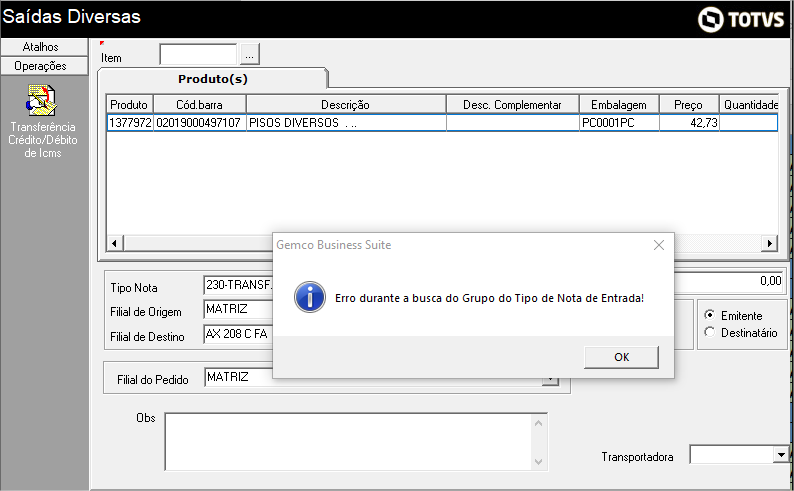Click the Item input field
This screenshot has height=491, width=794.
coord(198,55)
